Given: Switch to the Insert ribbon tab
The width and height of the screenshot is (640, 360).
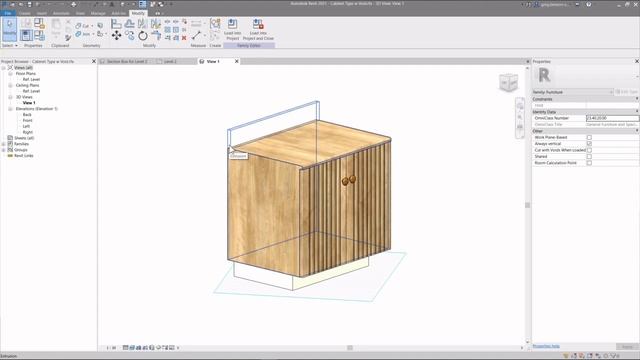Looking at the screenshot, I should pos(42,13).
